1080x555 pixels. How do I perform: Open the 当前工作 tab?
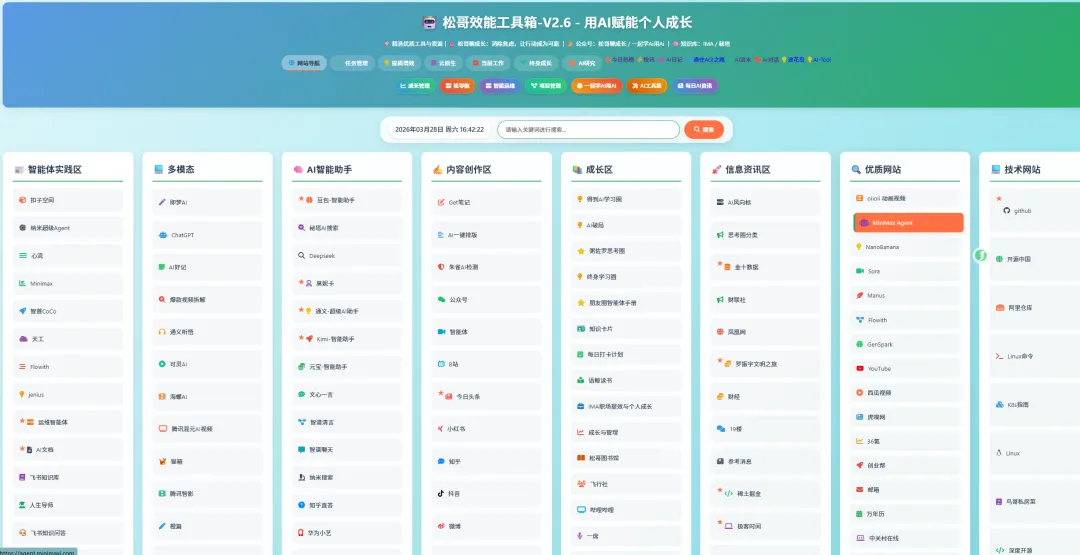488,63
